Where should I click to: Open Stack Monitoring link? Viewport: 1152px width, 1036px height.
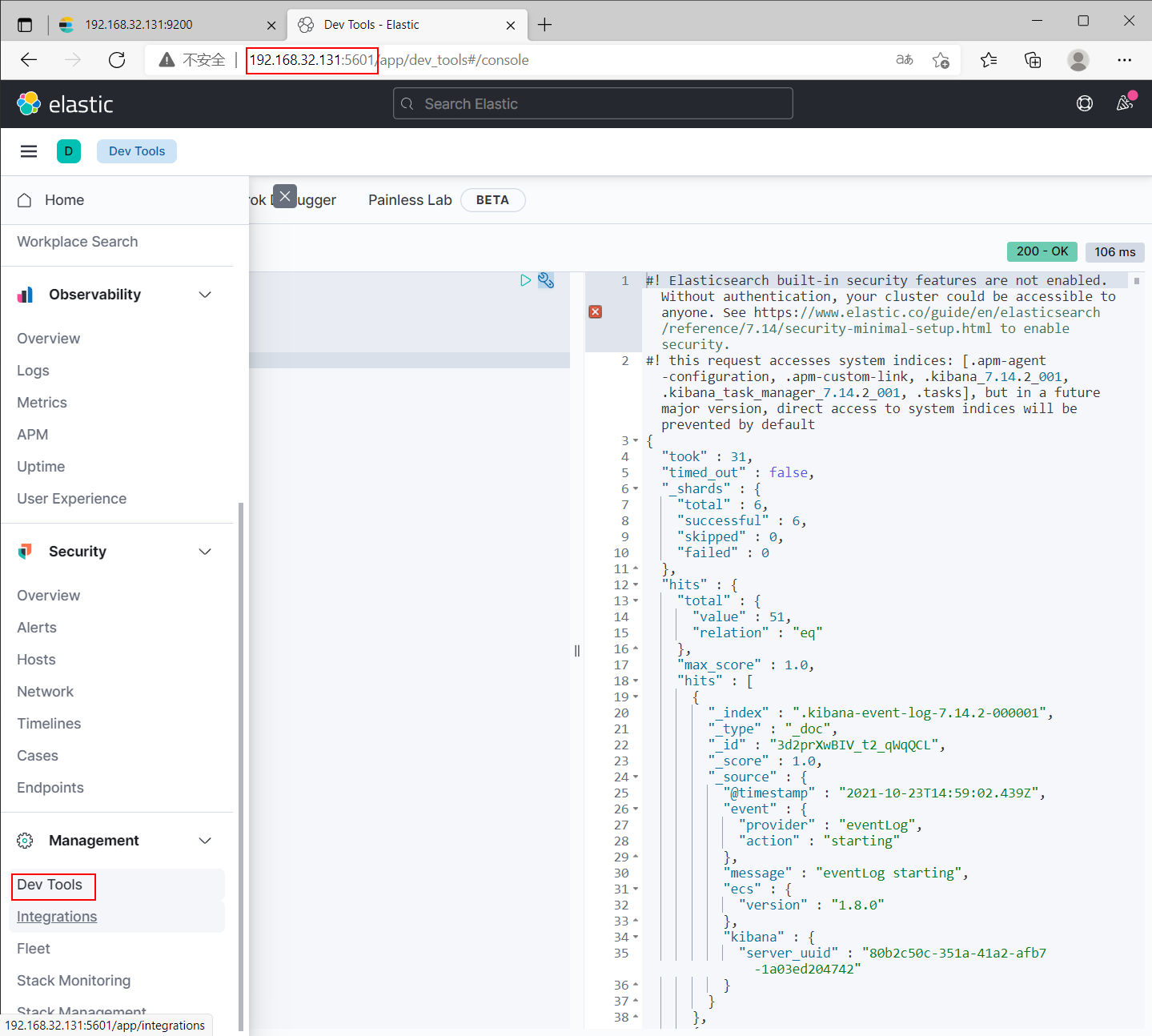[74, 981]
